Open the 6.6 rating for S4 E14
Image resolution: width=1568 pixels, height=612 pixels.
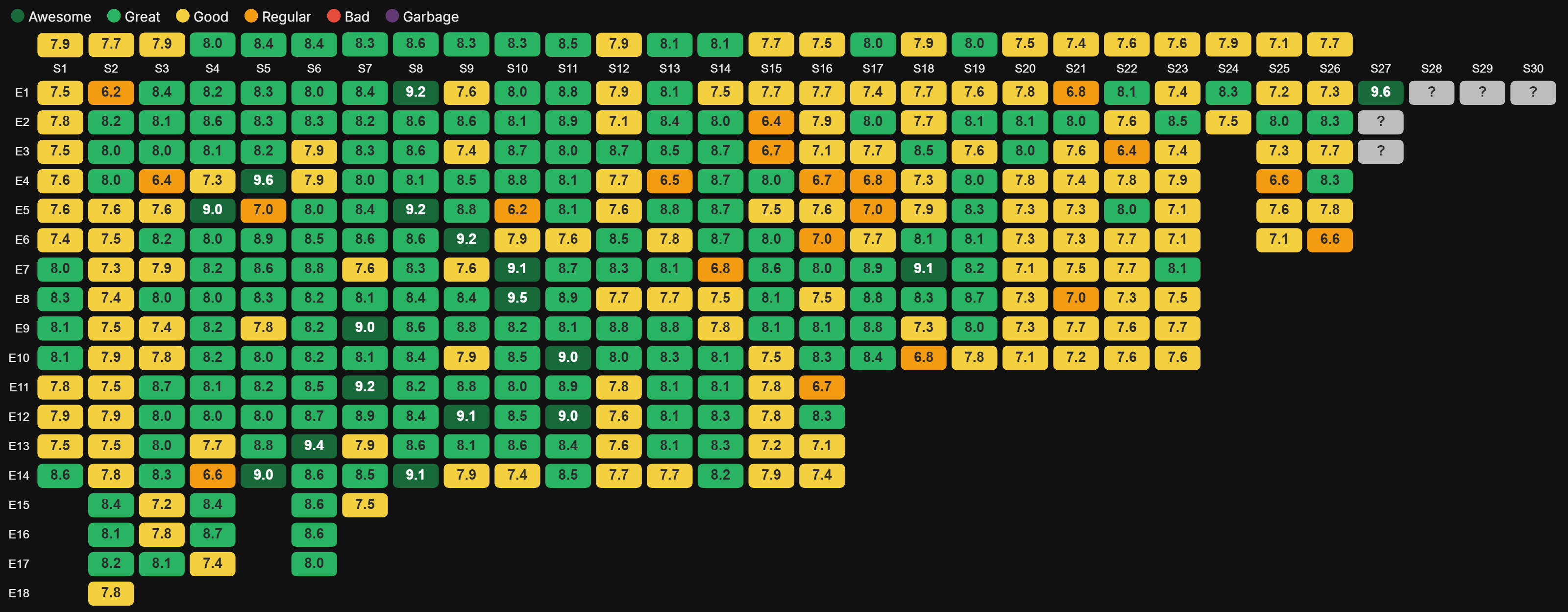[213, 476]
